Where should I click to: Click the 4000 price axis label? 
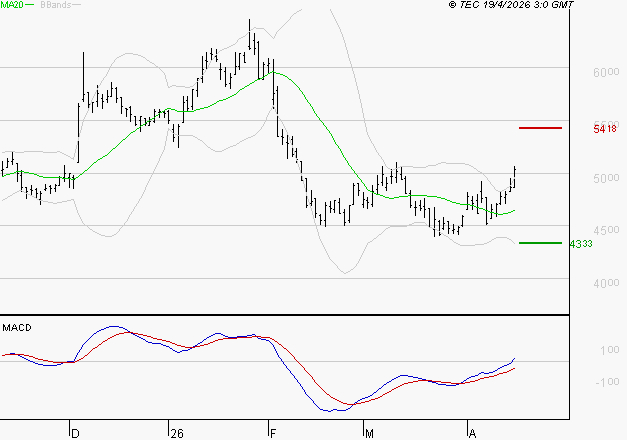tap(606, 283)
